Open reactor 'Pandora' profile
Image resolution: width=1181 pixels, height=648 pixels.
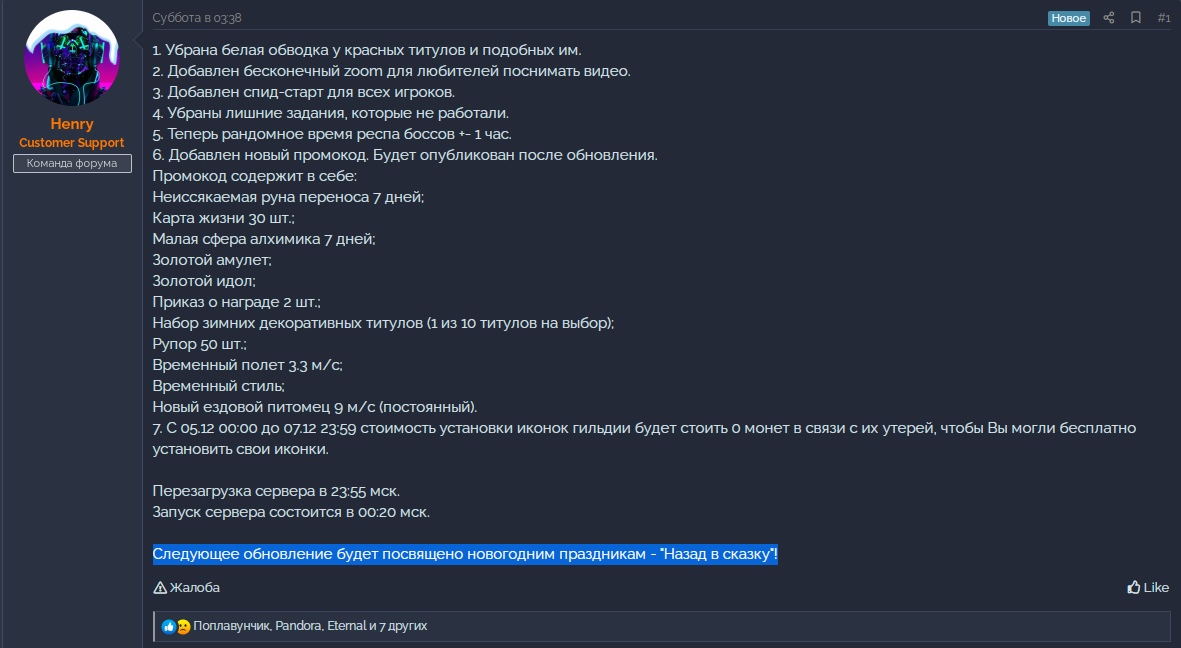(x=299, y=627)
